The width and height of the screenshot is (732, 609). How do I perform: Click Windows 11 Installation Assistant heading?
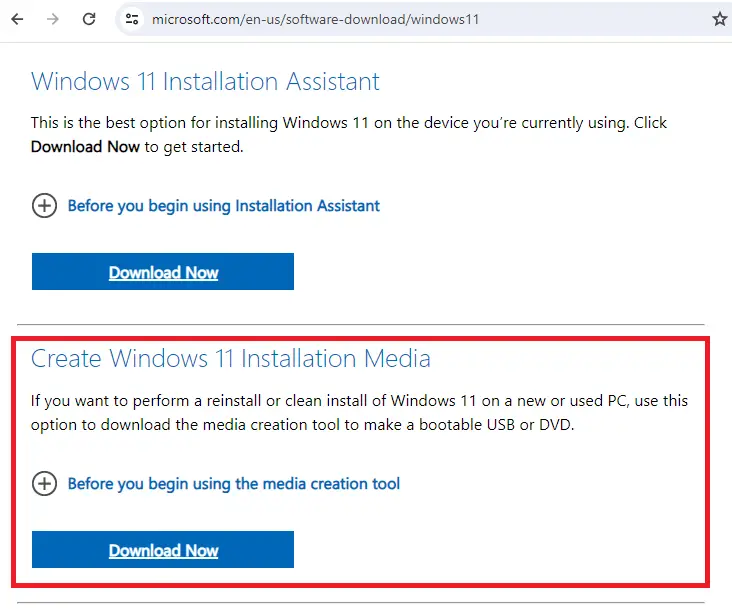click(x=205, y=81)
